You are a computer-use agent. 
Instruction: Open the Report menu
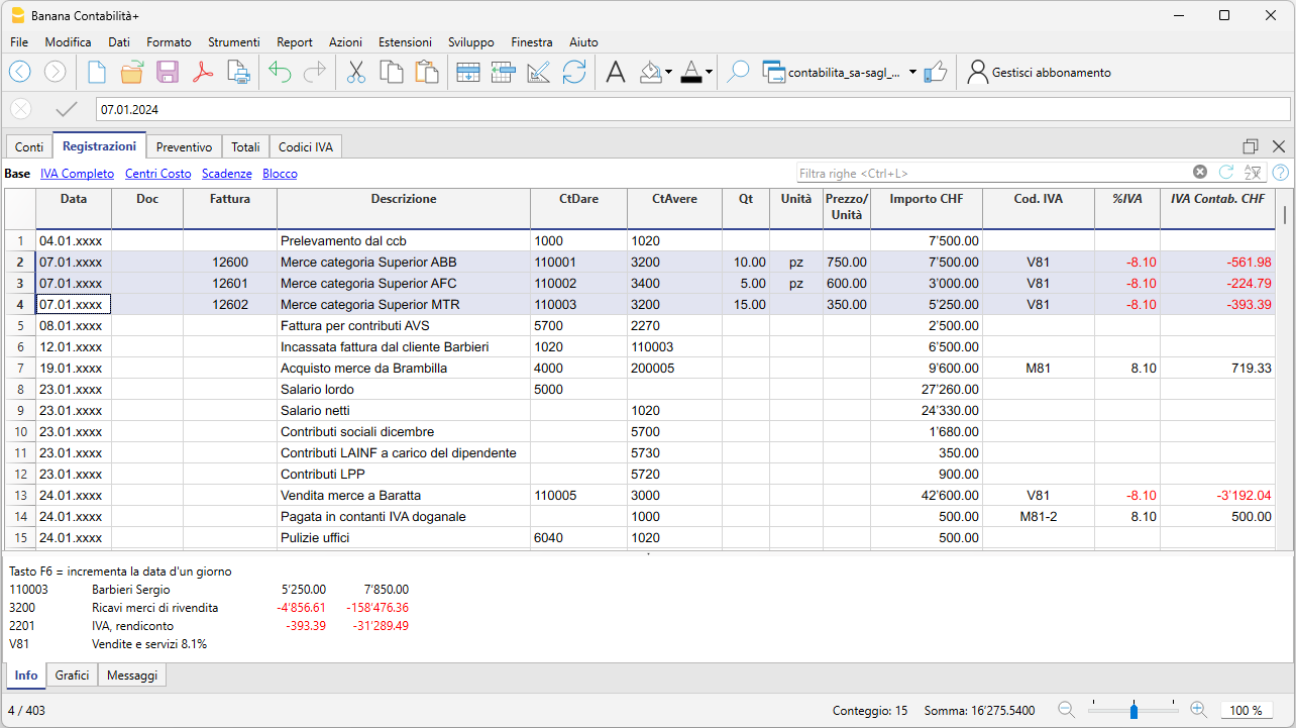294,42
